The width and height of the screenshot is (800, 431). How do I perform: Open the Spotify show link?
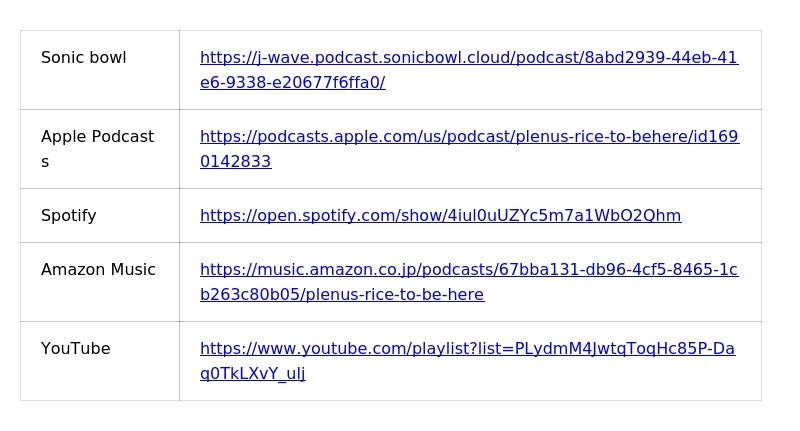pyautogui.click(x=440, y=216)
